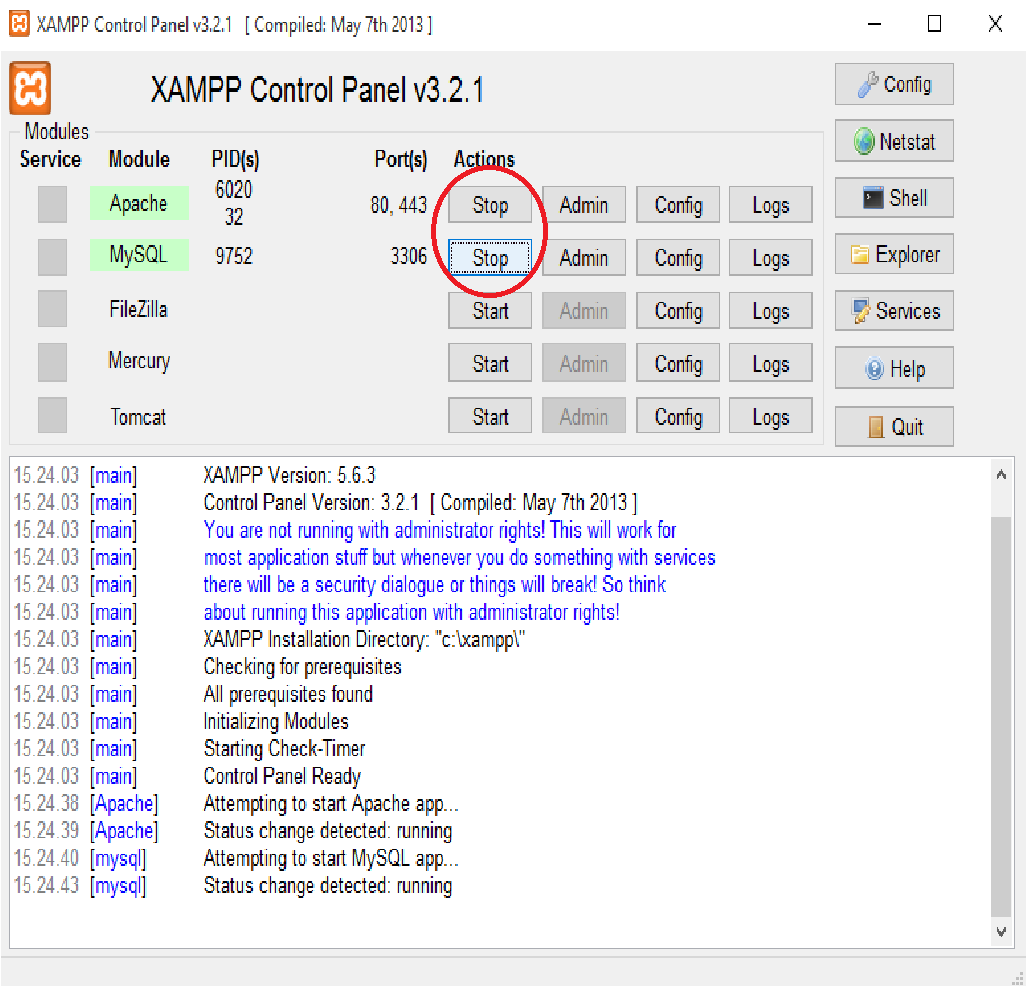Open Config from the top-right panel
1026x986 pixels.
tap(893, 84)
